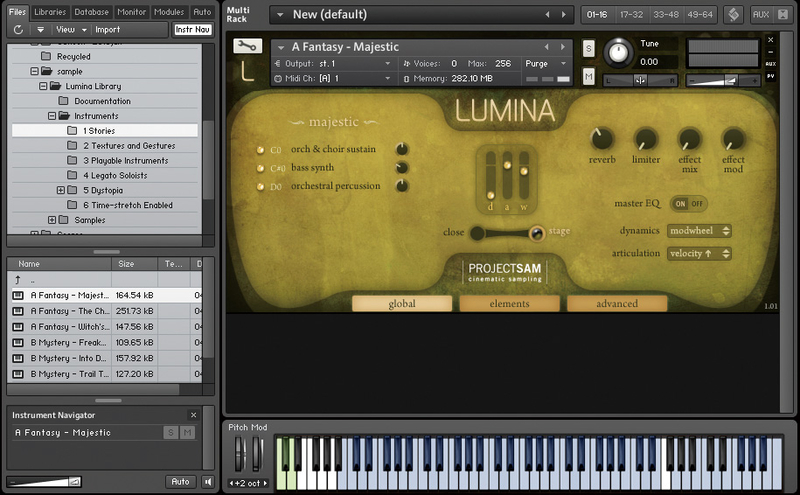Click the Mod wheel
Screen dimensions: 800x495
tap(258, 453)
